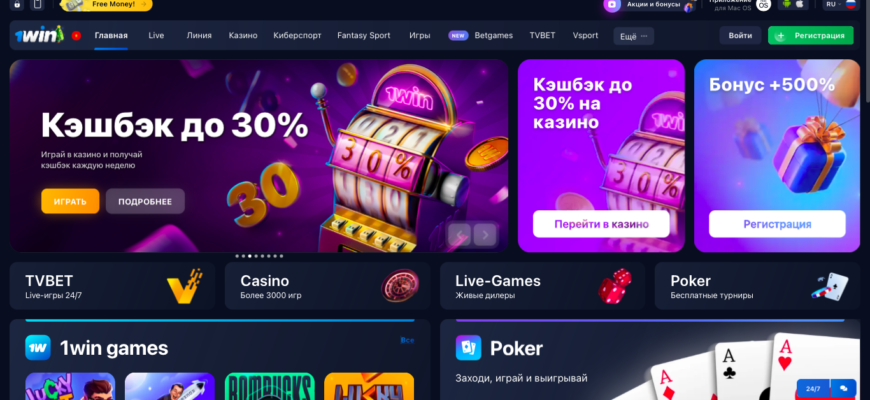Click the orange ИГРАТЬ button
This screenshot has width=870, height=400.
pyautogui.click(x=70, y=201)
